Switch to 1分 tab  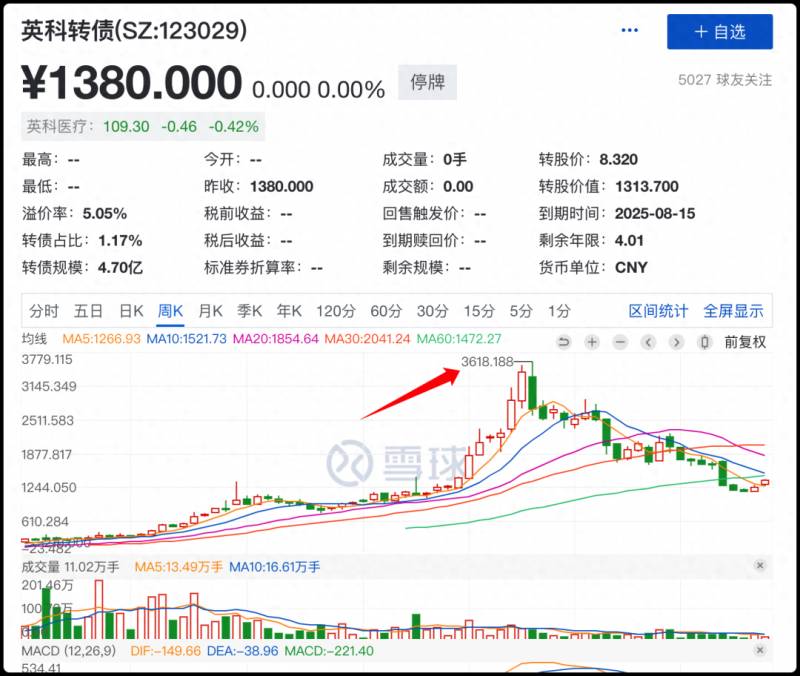[x=559, y=311]
